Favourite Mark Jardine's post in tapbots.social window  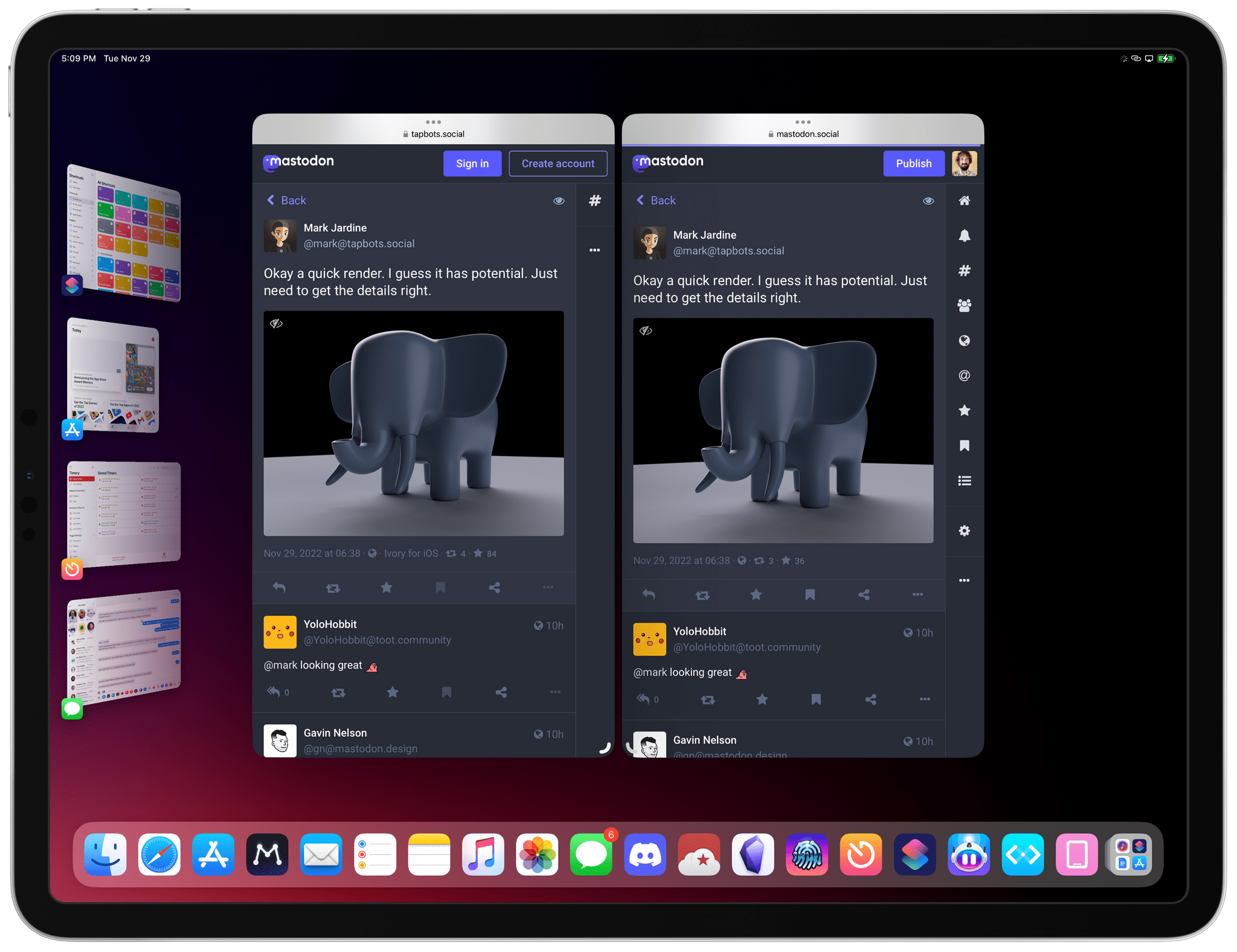point(387,587)
